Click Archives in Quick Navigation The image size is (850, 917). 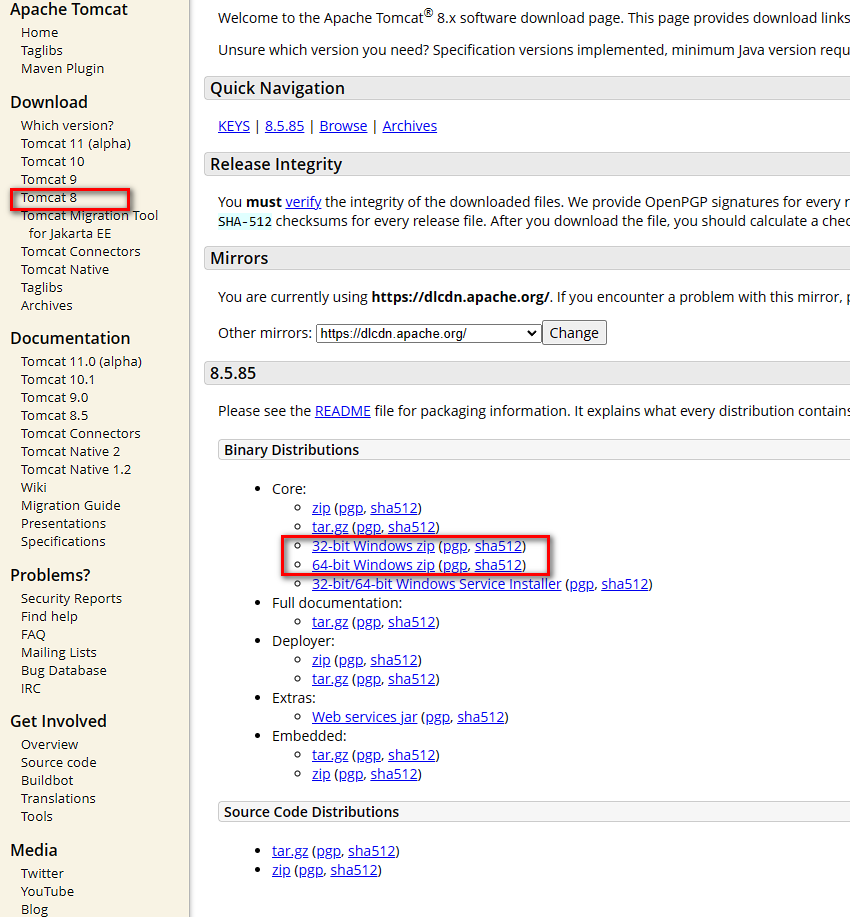pyautogui.click(x=409, y=126)
